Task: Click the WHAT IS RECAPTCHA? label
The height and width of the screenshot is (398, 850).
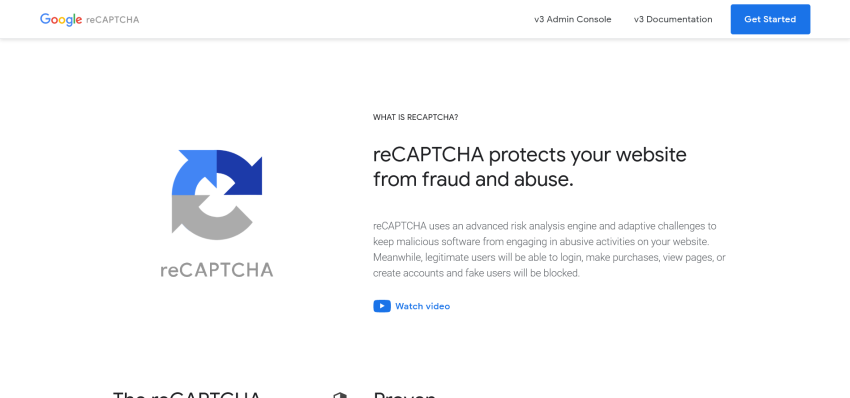Action: coord(415,117)
